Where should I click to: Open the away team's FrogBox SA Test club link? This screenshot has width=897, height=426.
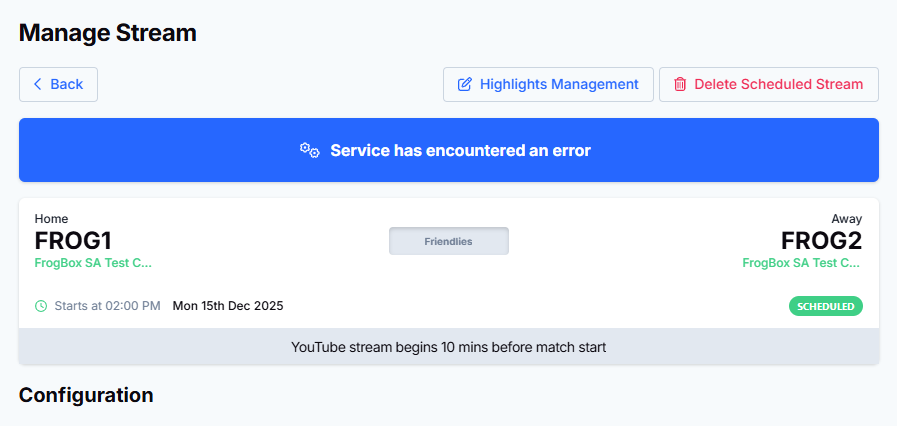802,263
